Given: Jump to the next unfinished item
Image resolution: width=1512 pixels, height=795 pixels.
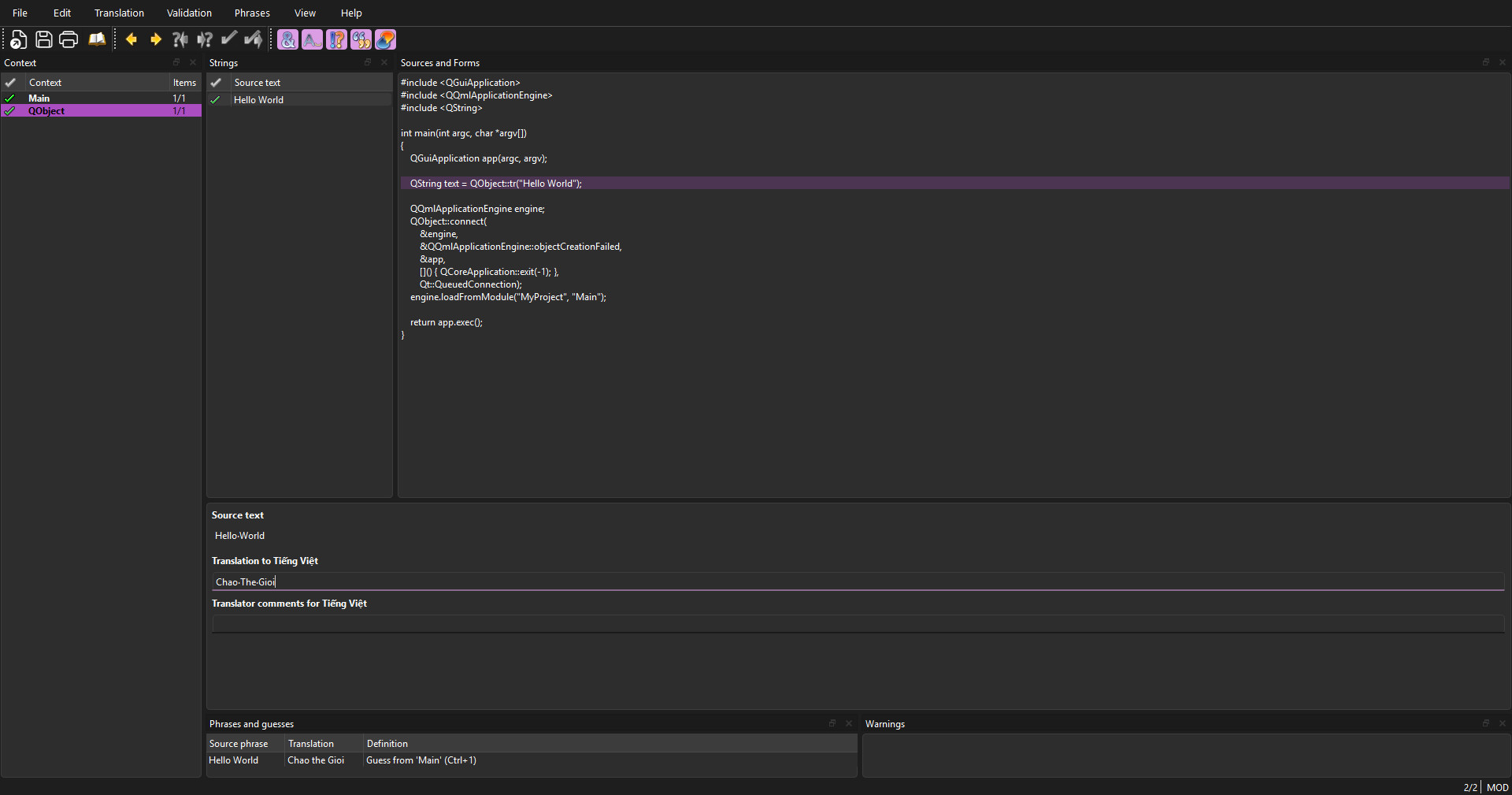Looking at the screenshot, I should click(x=205, y=39).
